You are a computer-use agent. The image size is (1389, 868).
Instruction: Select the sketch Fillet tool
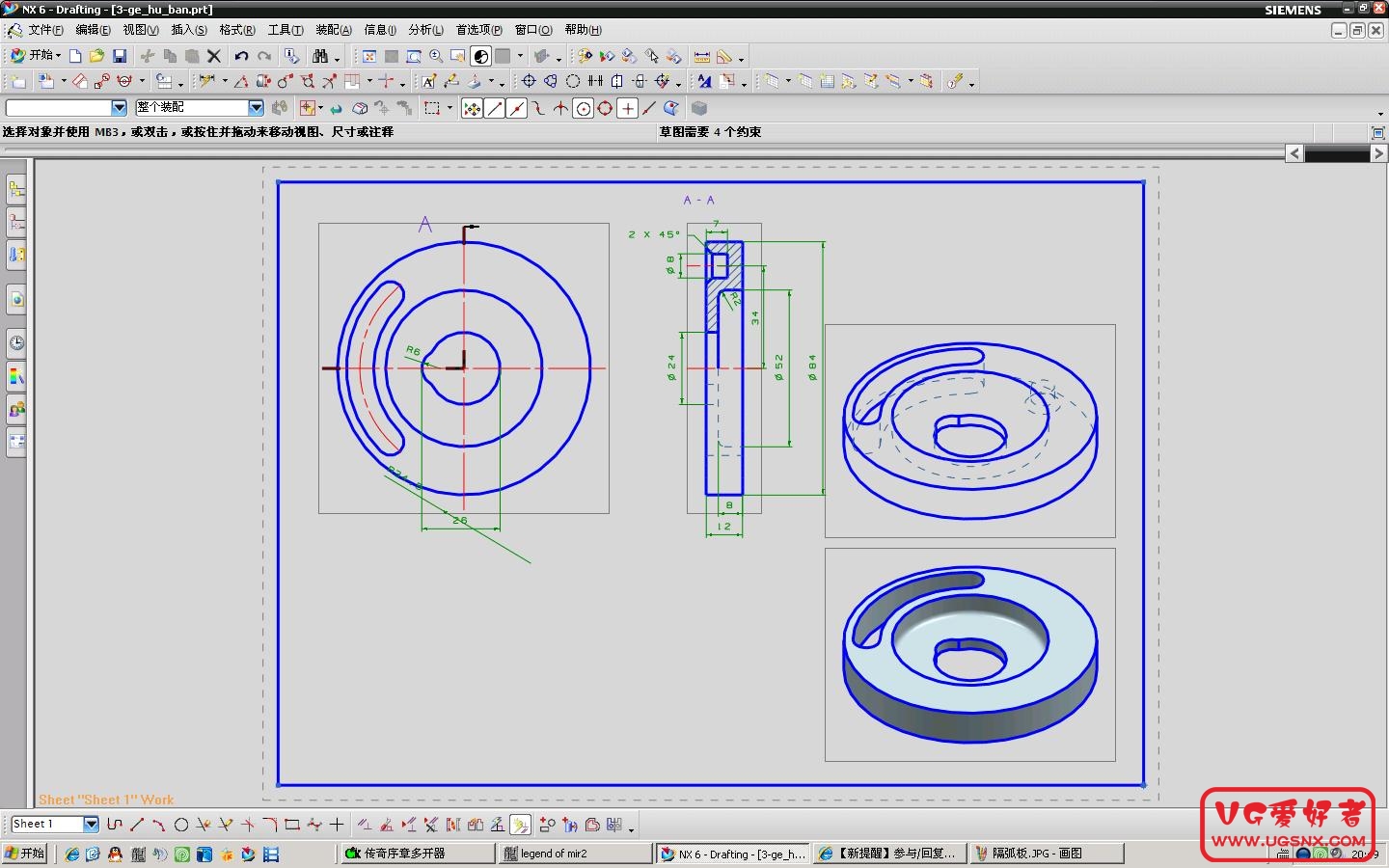(270, 825)
